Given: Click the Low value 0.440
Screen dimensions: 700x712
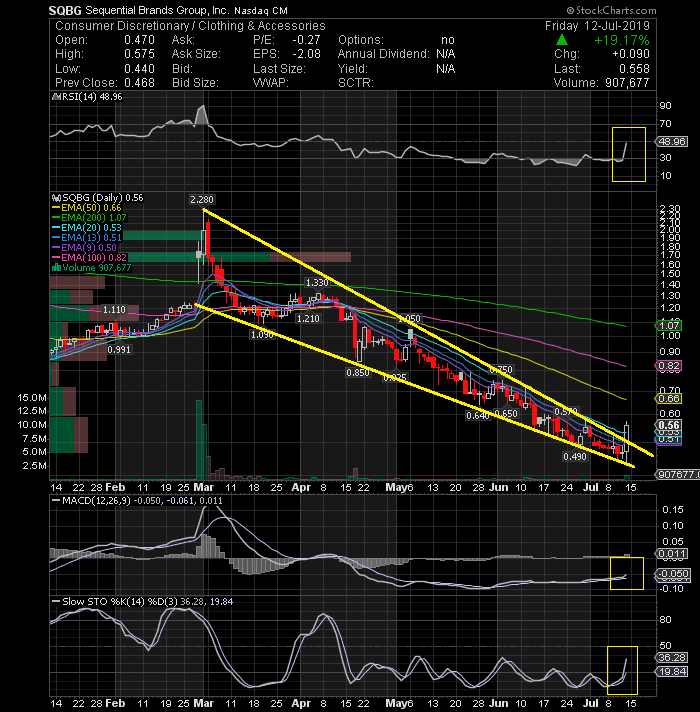Looking at the screenshot, I should click(139, 69).
